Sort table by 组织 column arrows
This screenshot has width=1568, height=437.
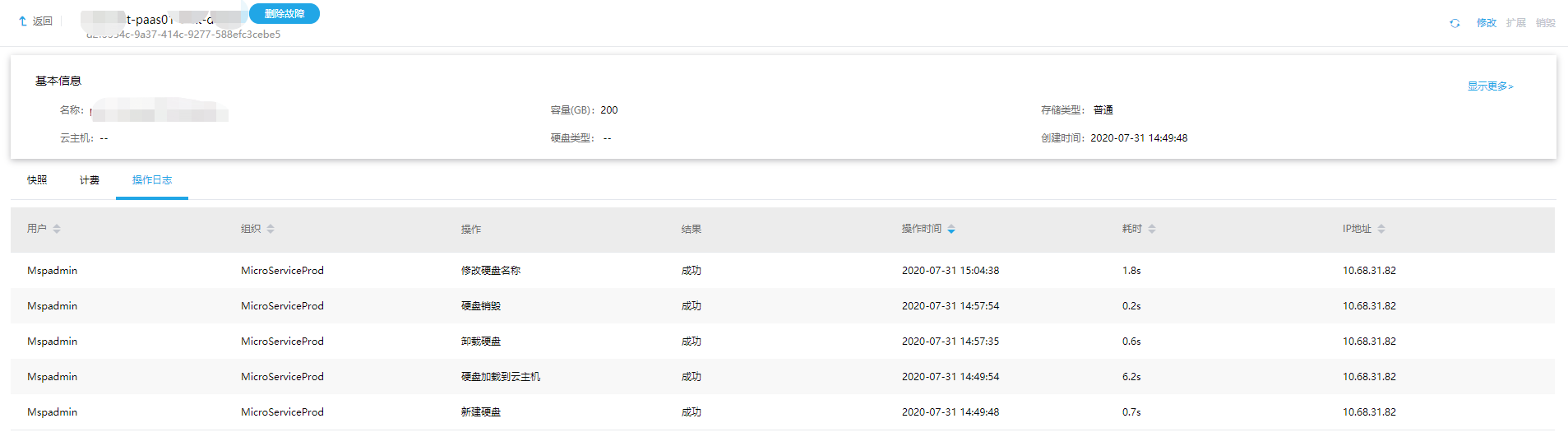click(x=271, y=229)
